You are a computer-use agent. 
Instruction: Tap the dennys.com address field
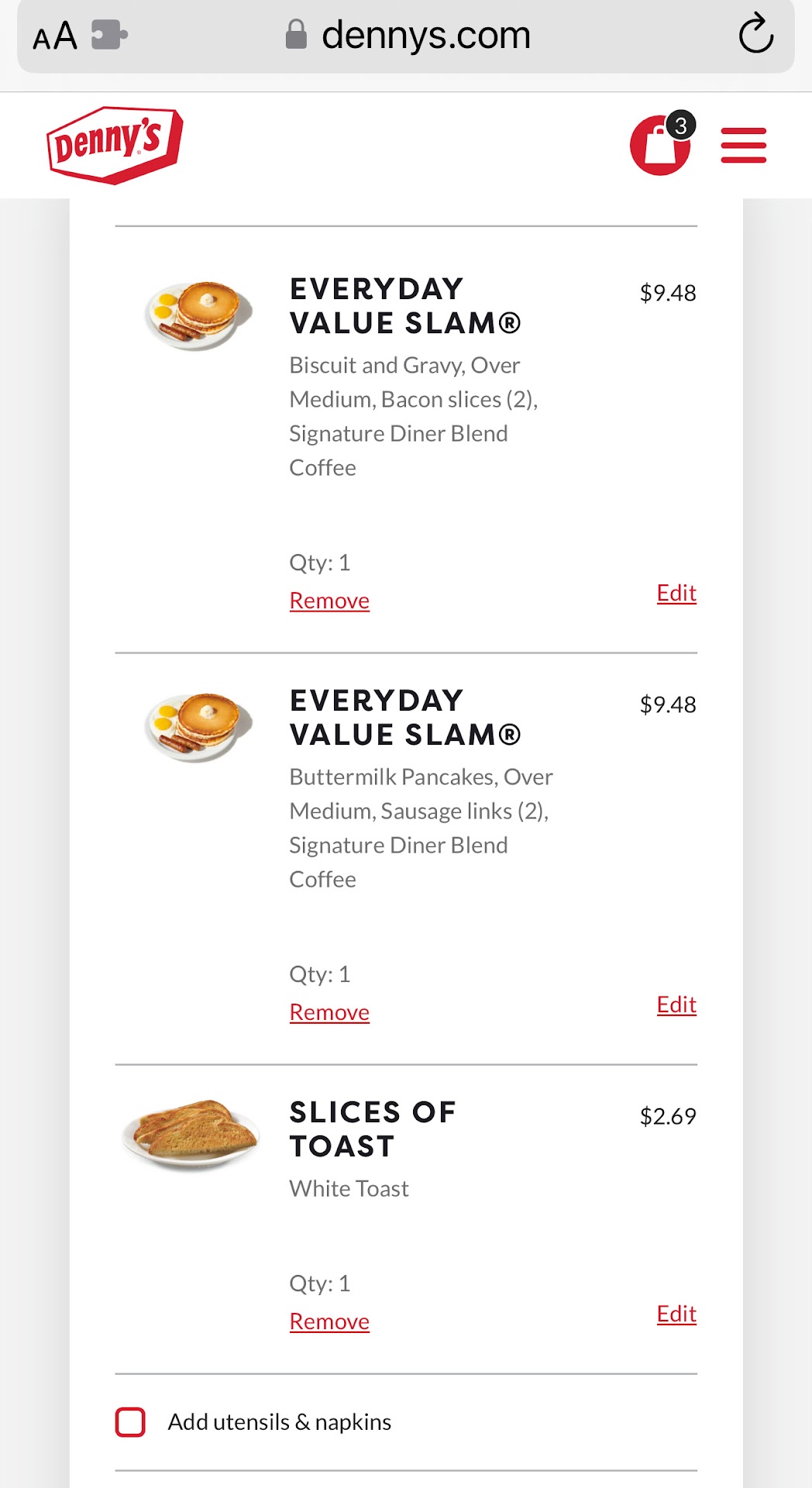(x=425, y=36)
